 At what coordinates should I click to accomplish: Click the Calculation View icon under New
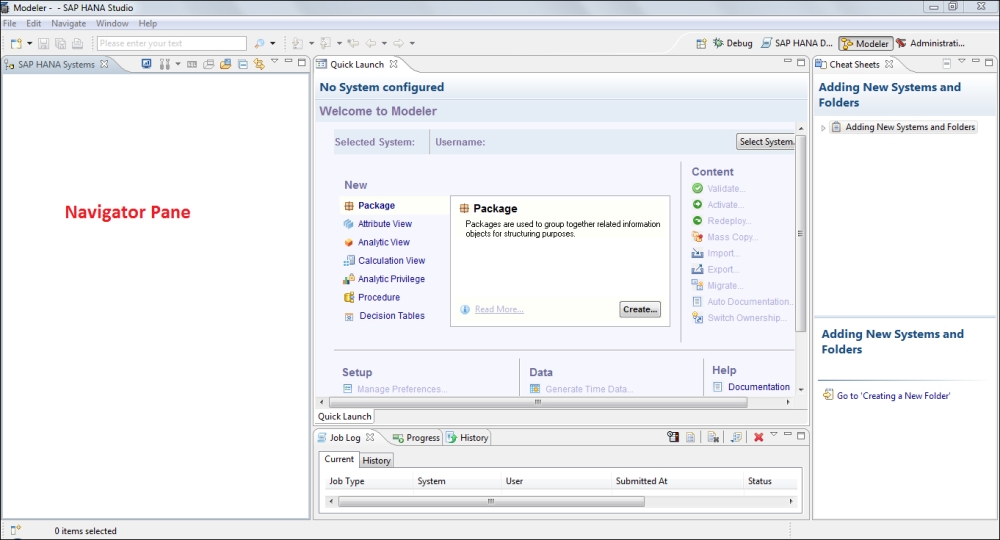click(x=349, y=260)
